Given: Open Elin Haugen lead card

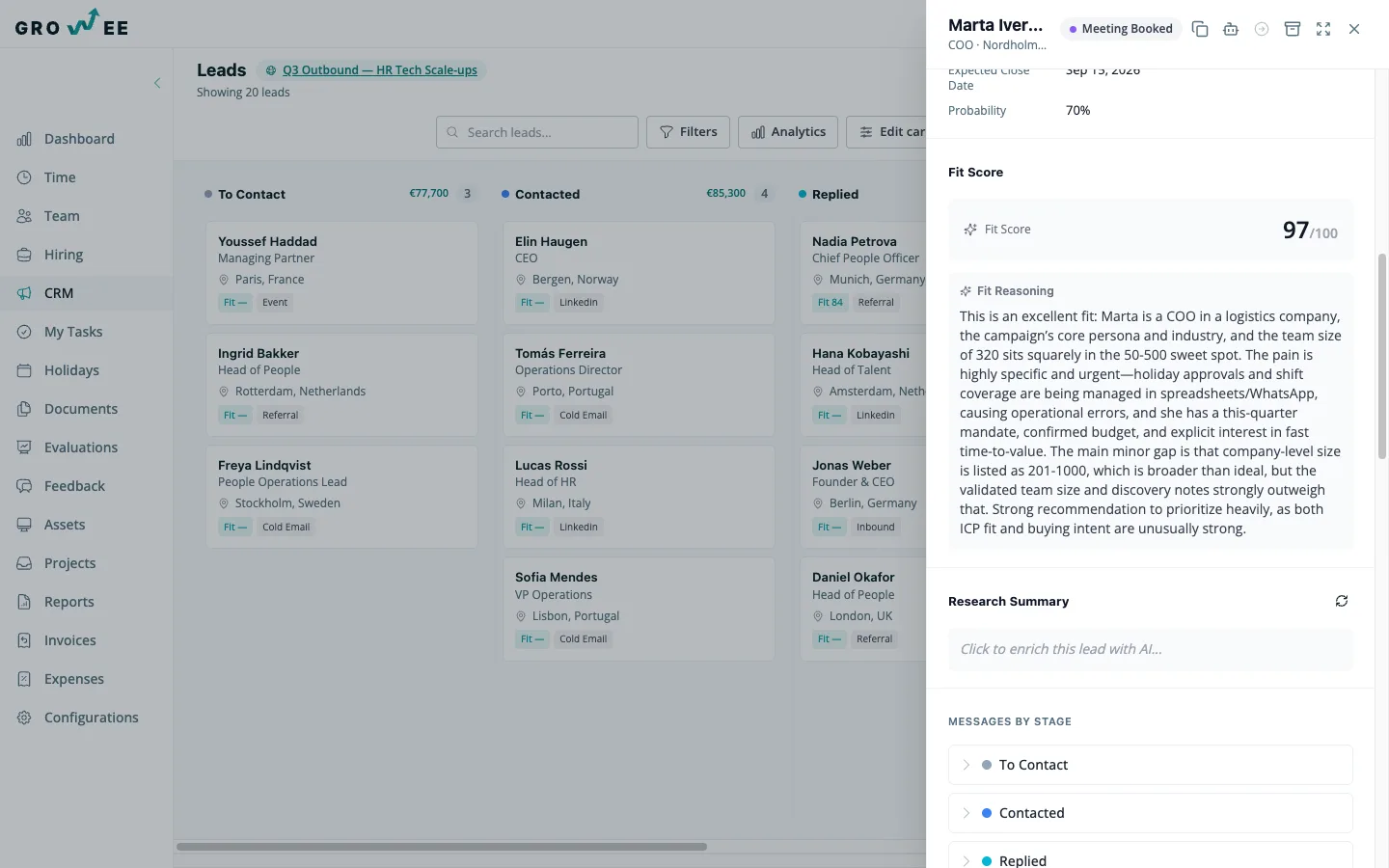Looking at the screenshot, I should click(639, 272).
